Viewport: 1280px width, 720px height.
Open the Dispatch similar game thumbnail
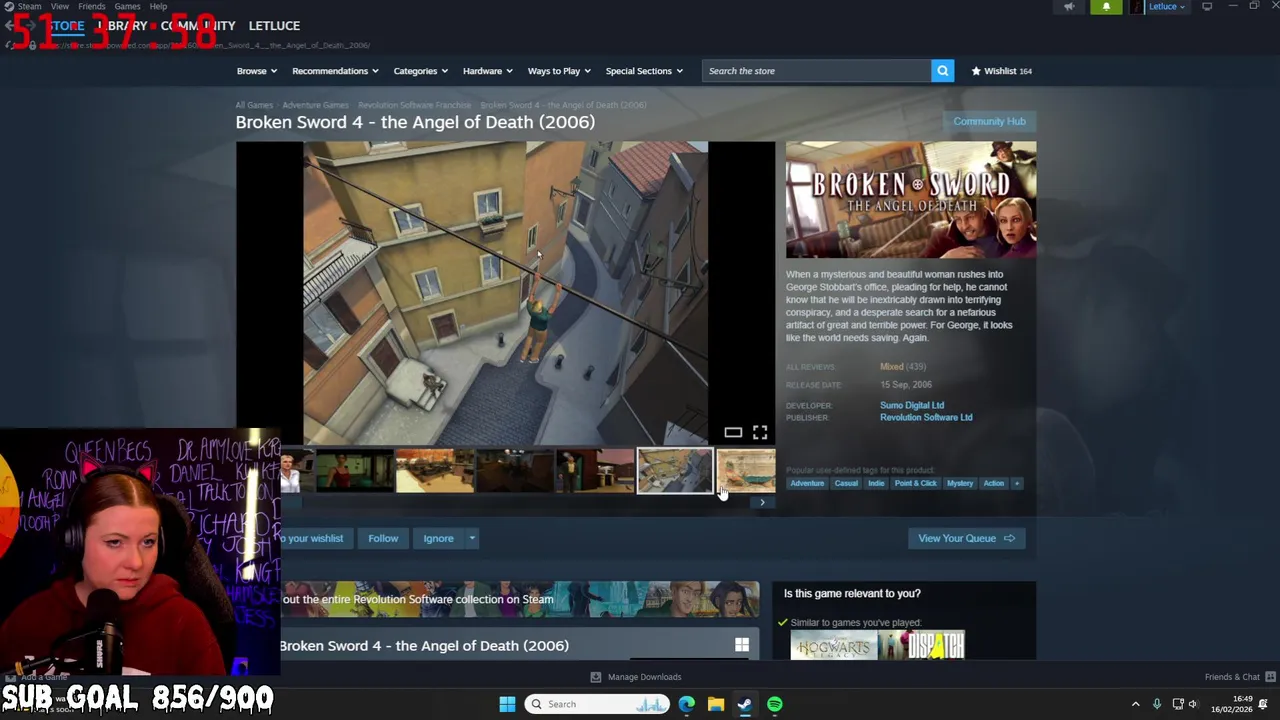click(x=922, y=647)
